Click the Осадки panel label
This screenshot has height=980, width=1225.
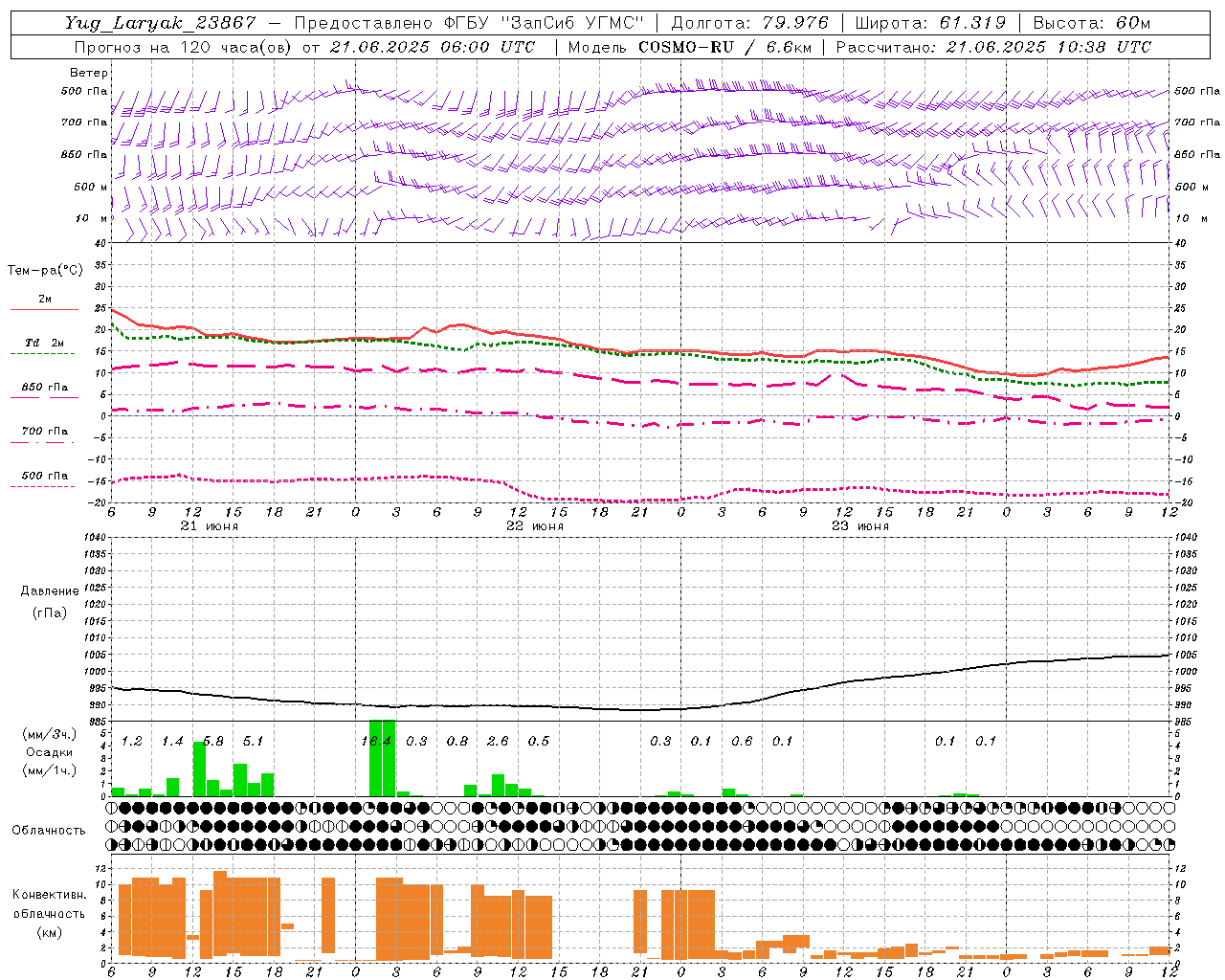pos(49,753)
